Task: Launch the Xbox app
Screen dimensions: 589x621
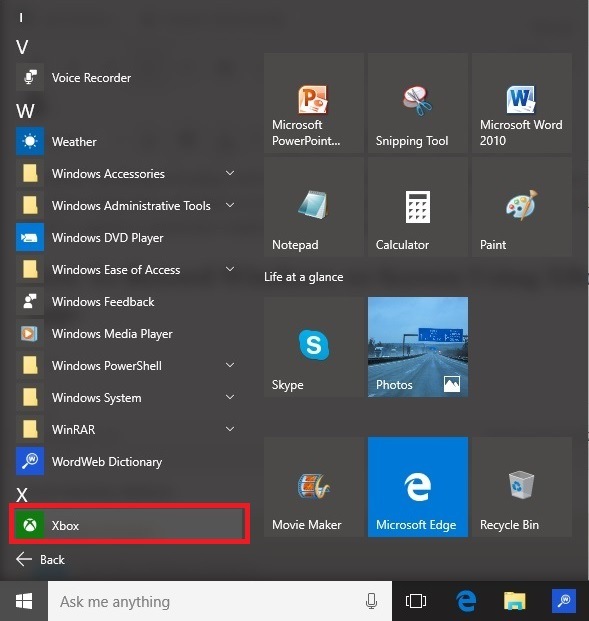Action: (x=129, y=525)
